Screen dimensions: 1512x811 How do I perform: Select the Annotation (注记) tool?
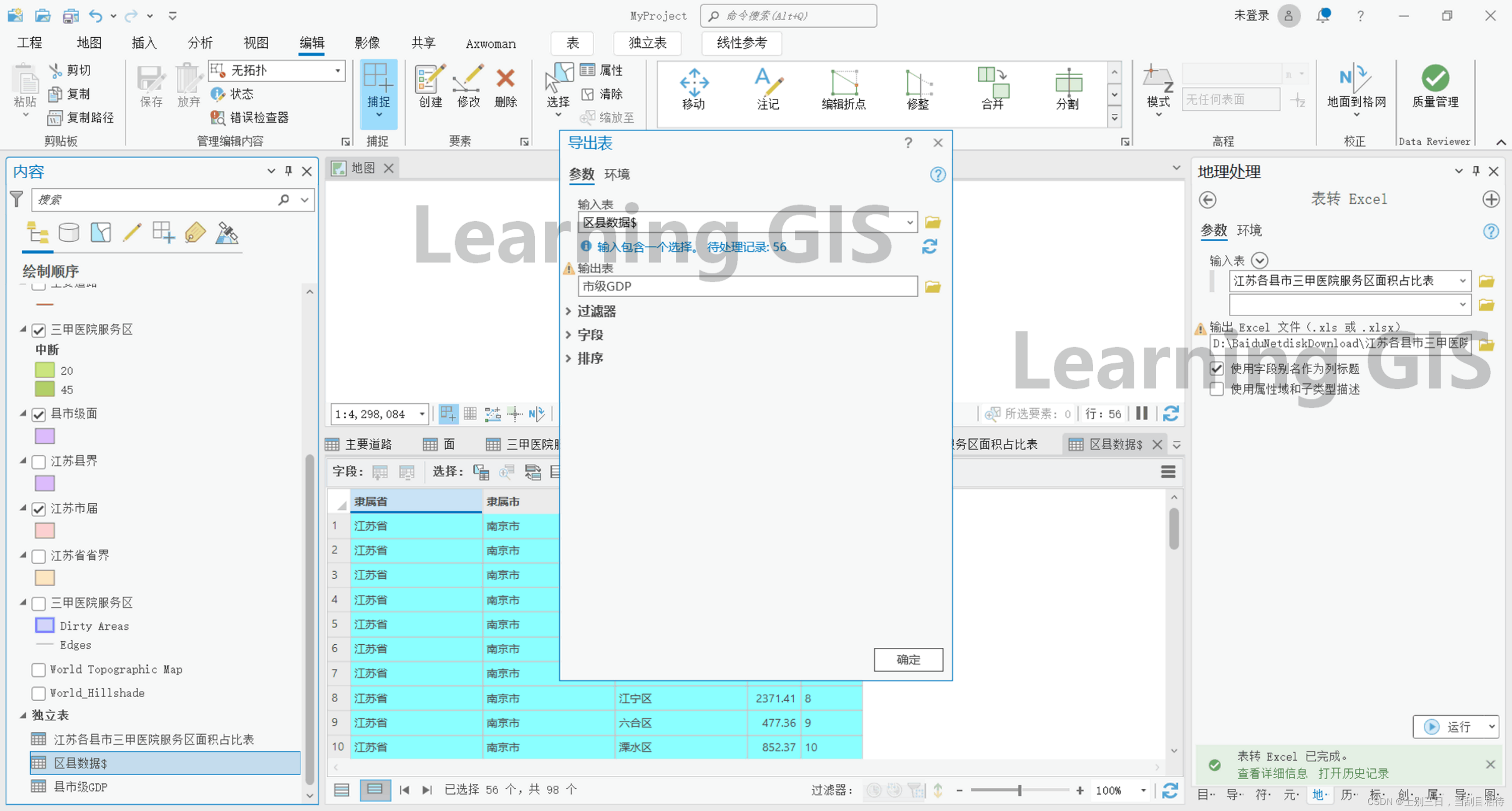768,89
